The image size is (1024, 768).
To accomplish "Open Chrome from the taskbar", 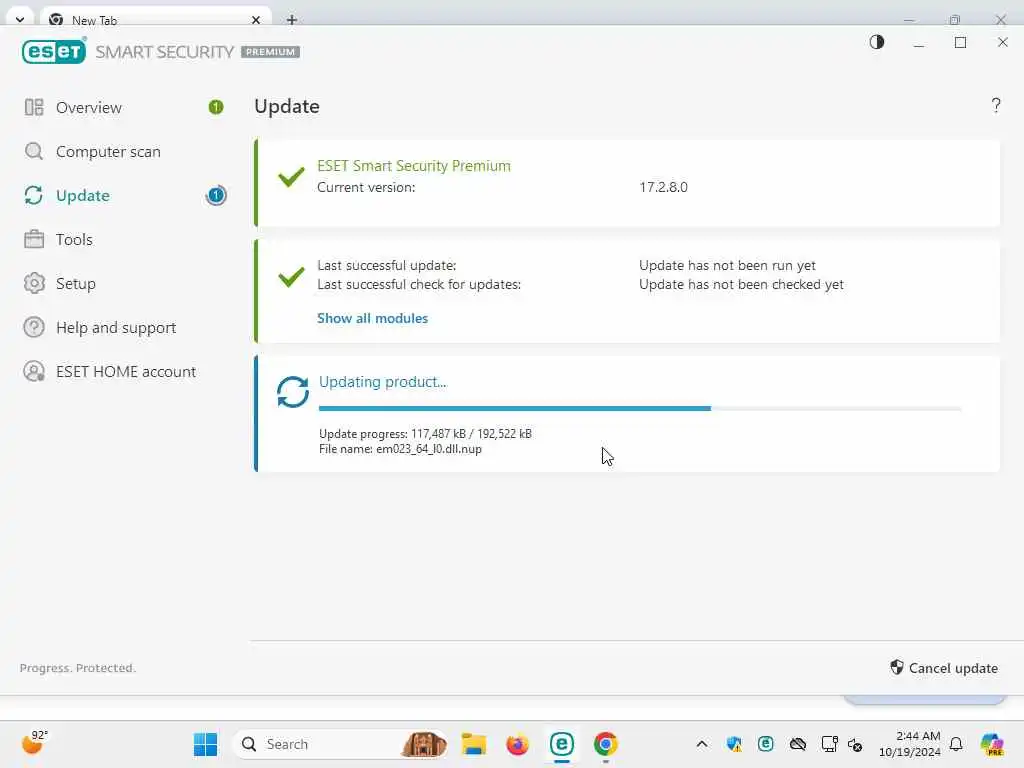I will [x=605, y=744].
